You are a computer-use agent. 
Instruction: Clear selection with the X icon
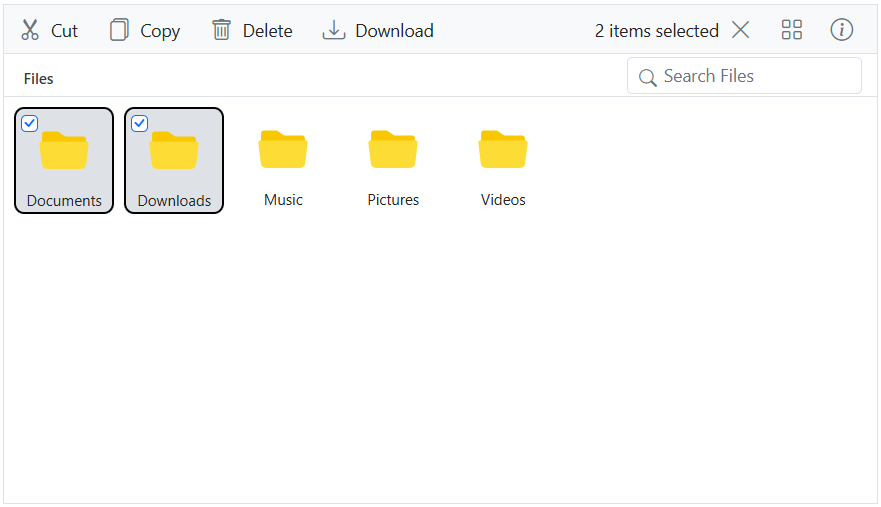tap(740, 30)
